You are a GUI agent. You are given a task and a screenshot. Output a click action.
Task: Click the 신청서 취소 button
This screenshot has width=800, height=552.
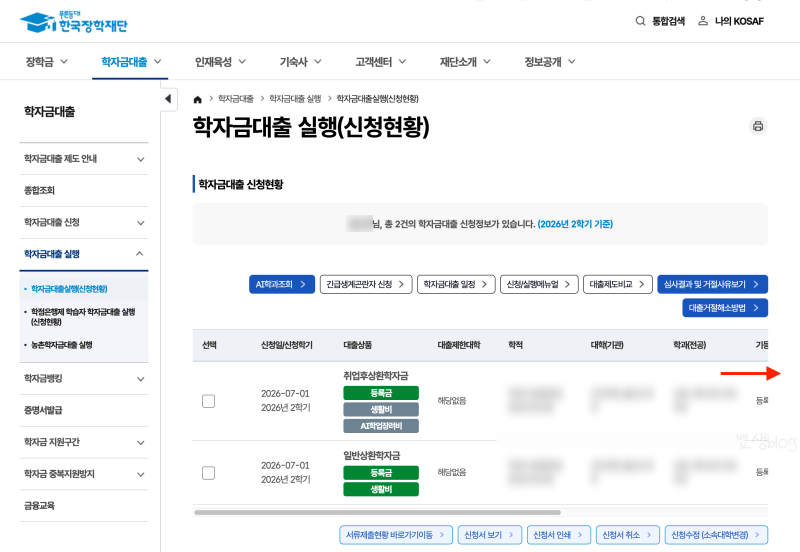(628, 535)
